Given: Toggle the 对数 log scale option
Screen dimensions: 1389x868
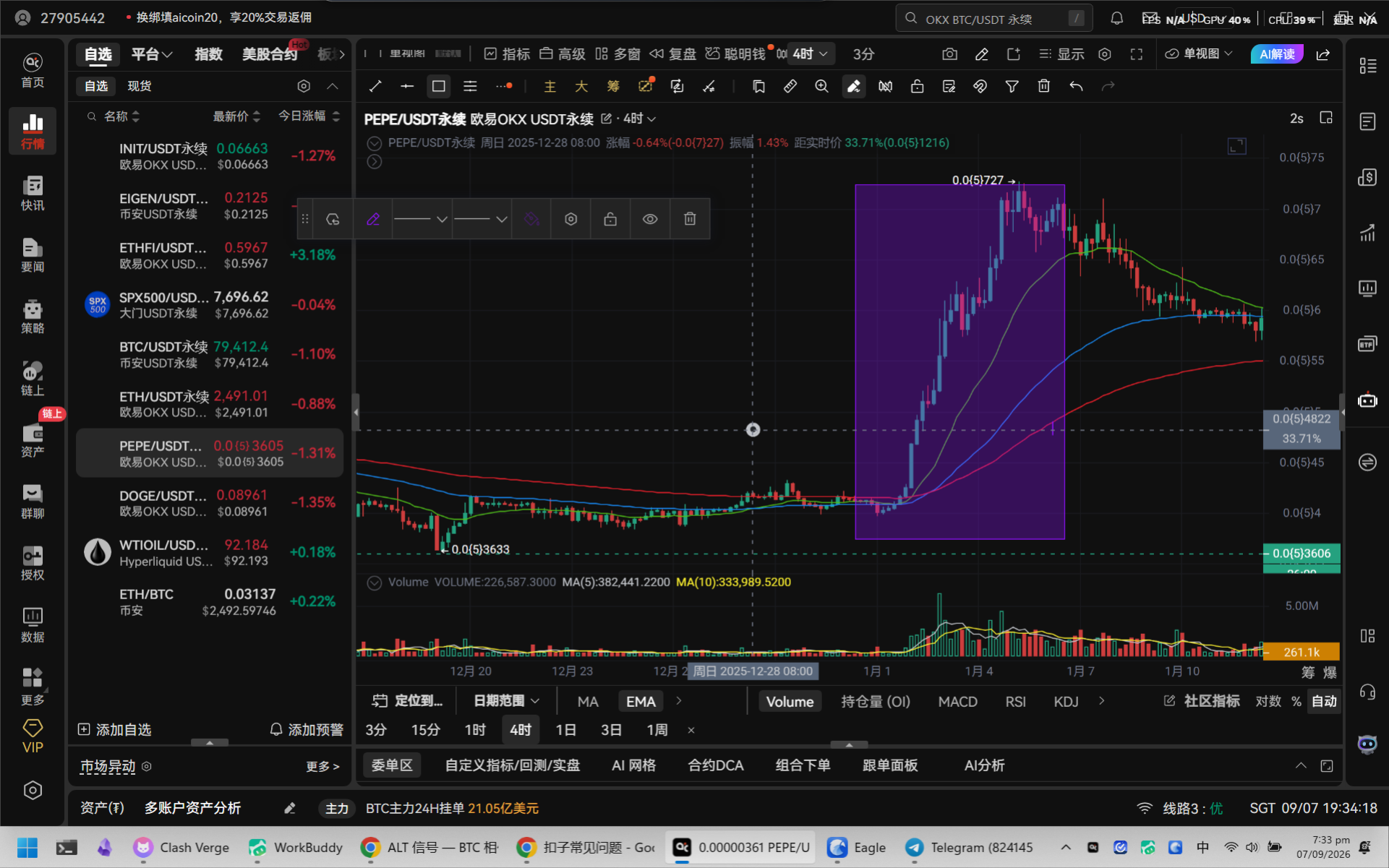Looking at the screenshot, I should click(1268, 701).
